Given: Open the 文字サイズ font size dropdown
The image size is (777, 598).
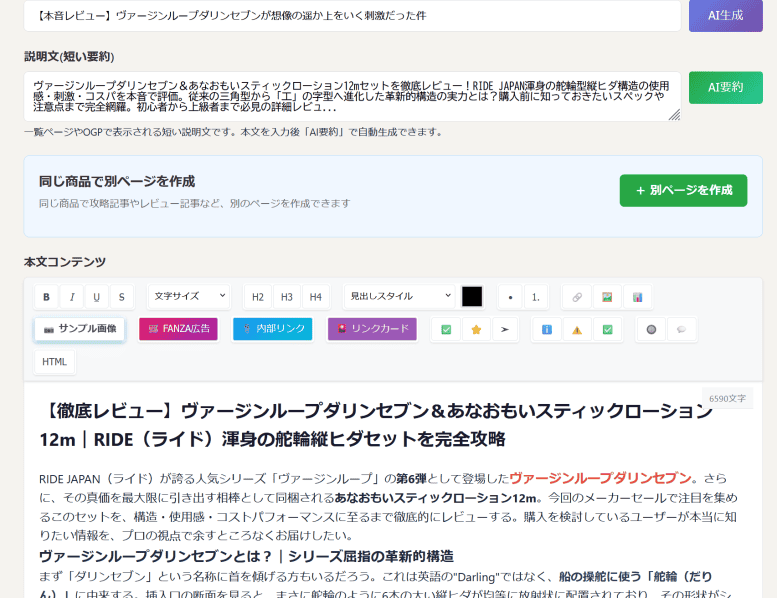Looking at the screenshot, I should (x=189, y=297).
